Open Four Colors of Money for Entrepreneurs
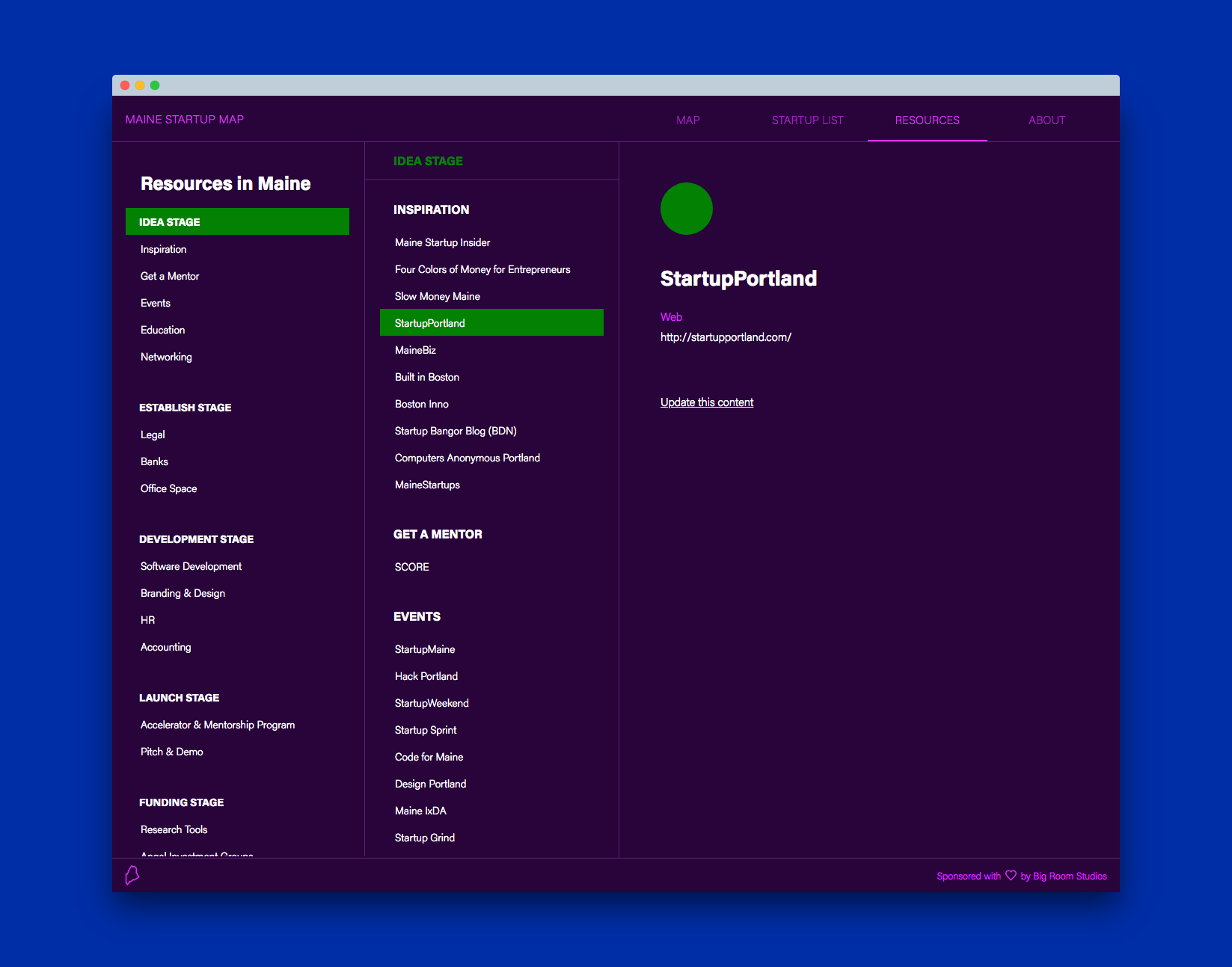Image resolution: width=1232 pixels, height=967 pixels. tap(482, 269)
